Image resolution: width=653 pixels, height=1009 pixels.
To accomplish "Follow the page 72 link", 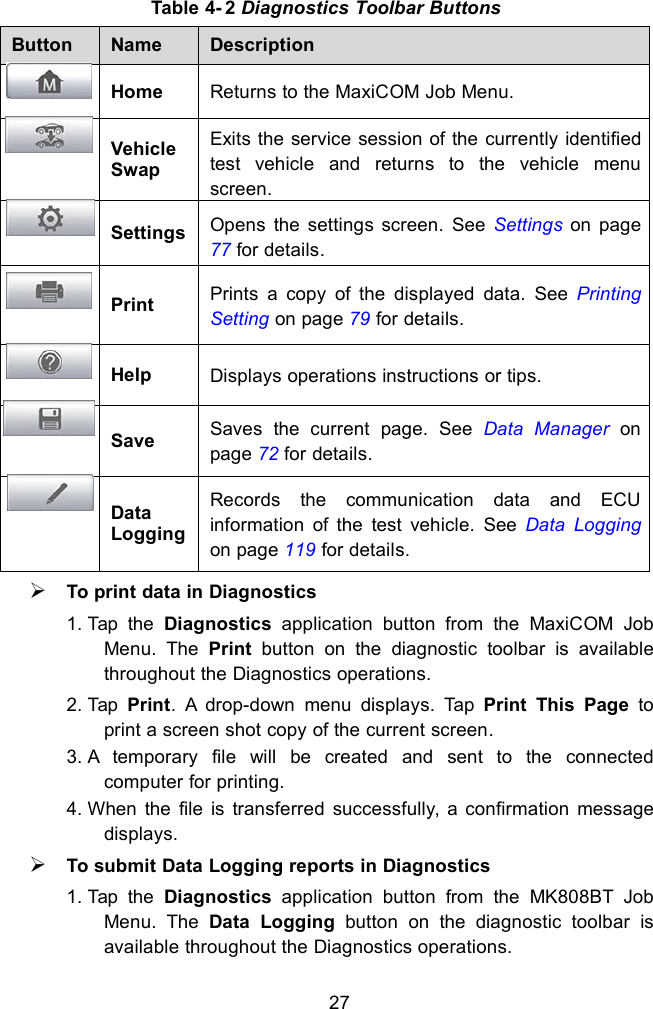I will point(268,454).
